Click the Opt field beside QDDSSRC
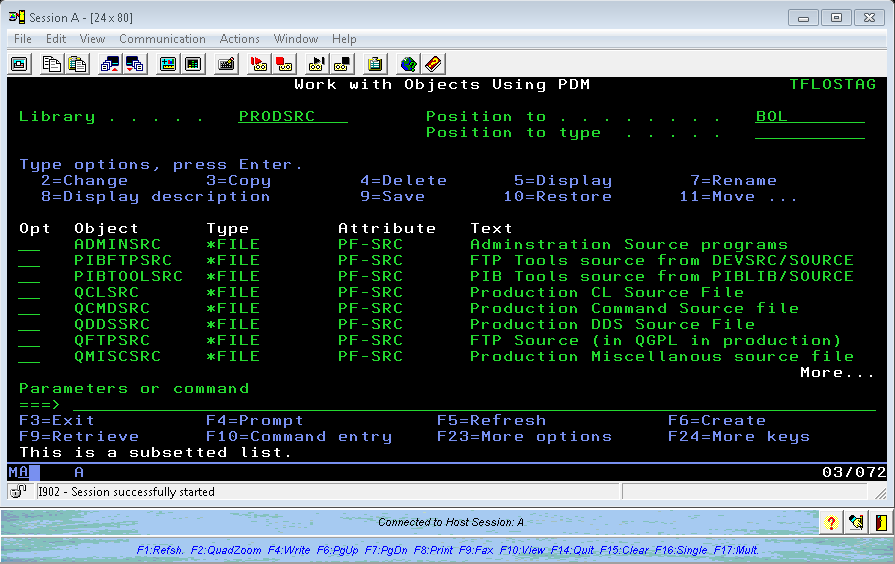Viewport: 895px width, 564px height. pyautogui.click(x=29, y=324)
